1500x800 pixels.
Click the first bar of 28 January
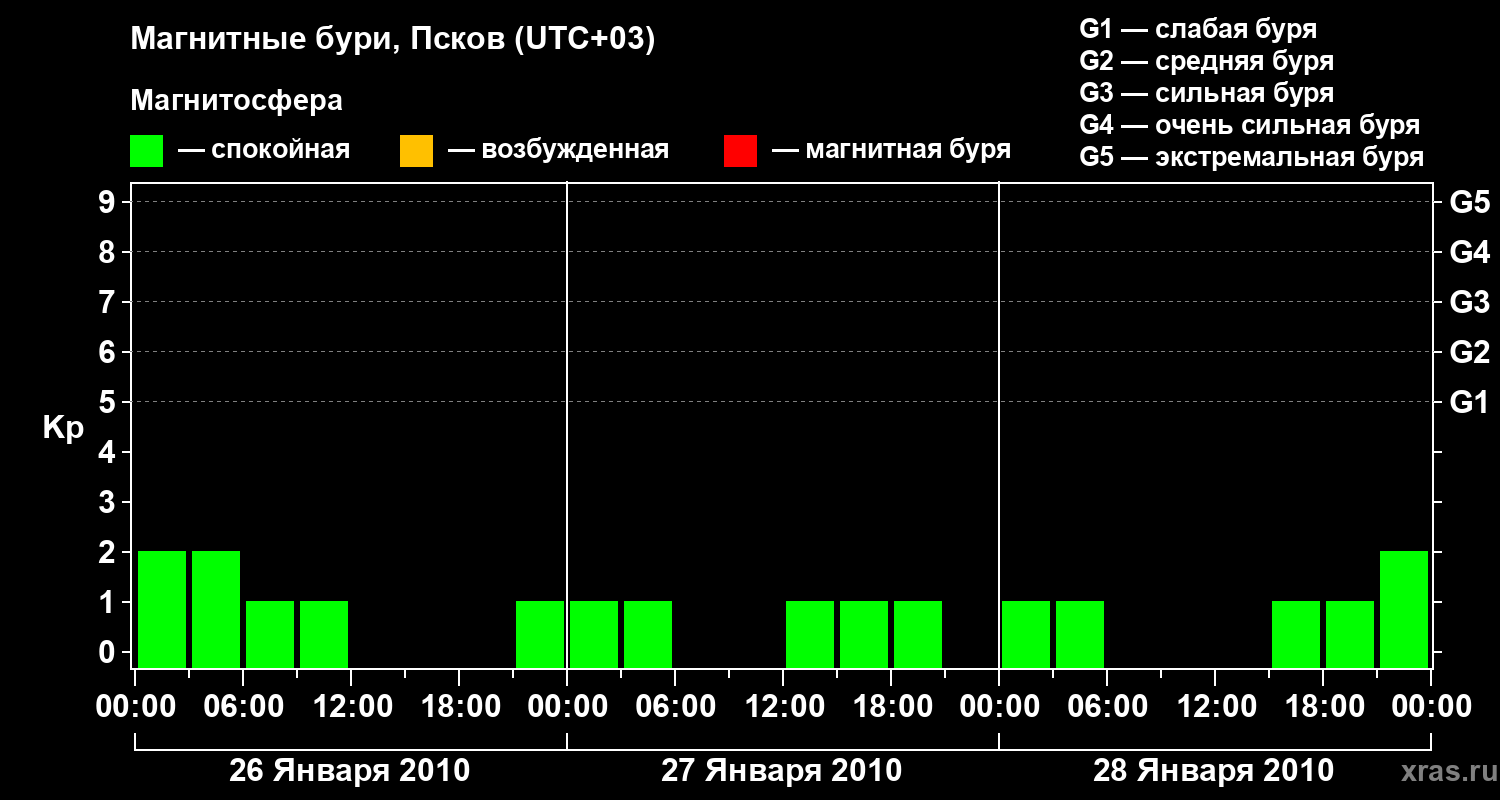click(x=1026, y=634)
